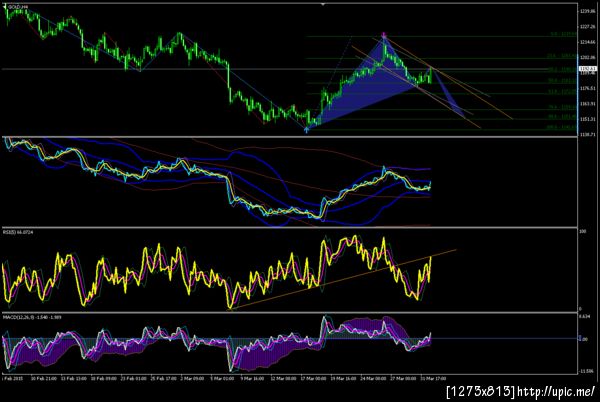Click the 17 Mar 00:00 time label
Screen dimensions: 600x402
click(313, 379)
